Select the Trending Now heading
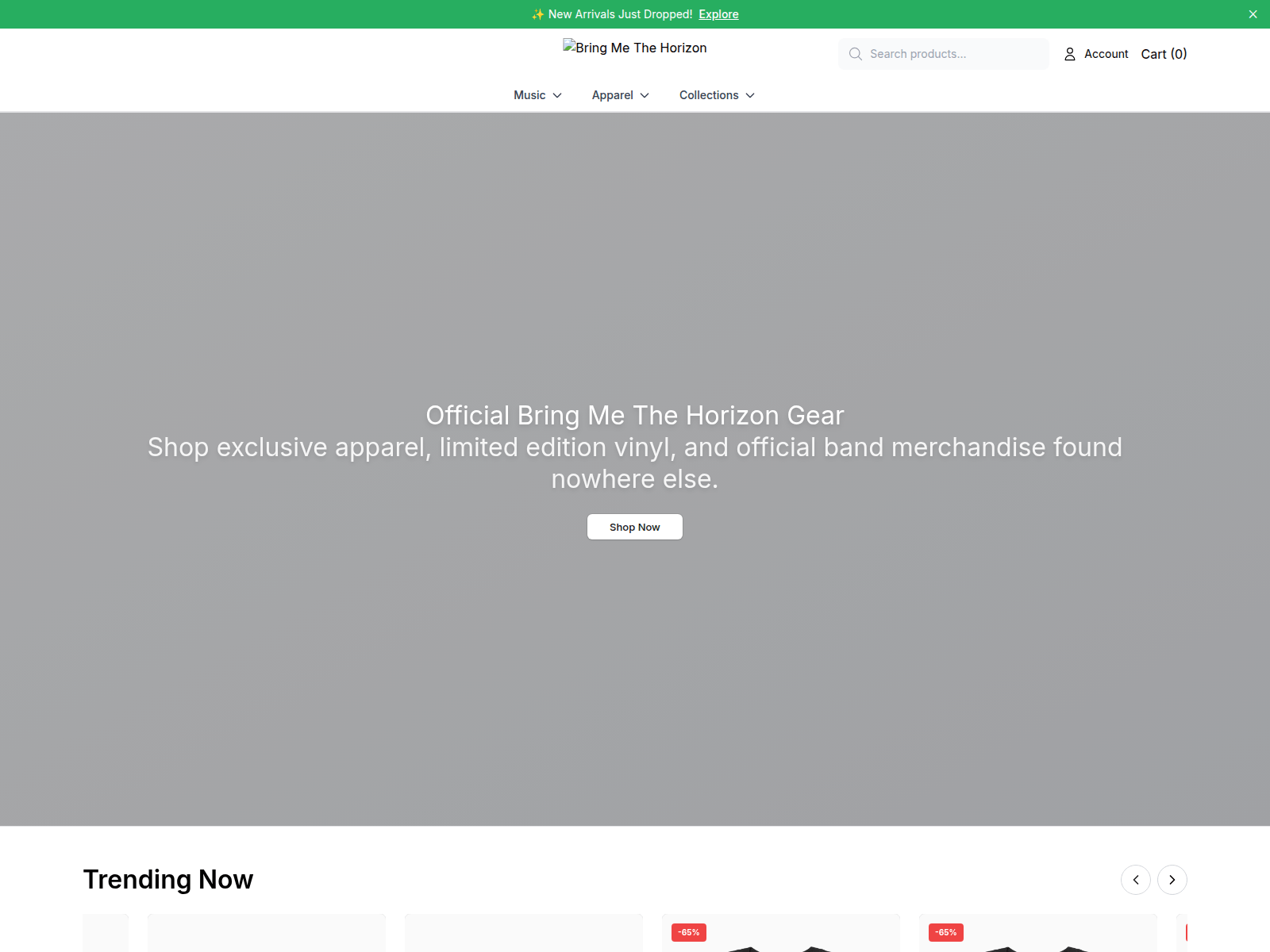 tap(168, 880)
